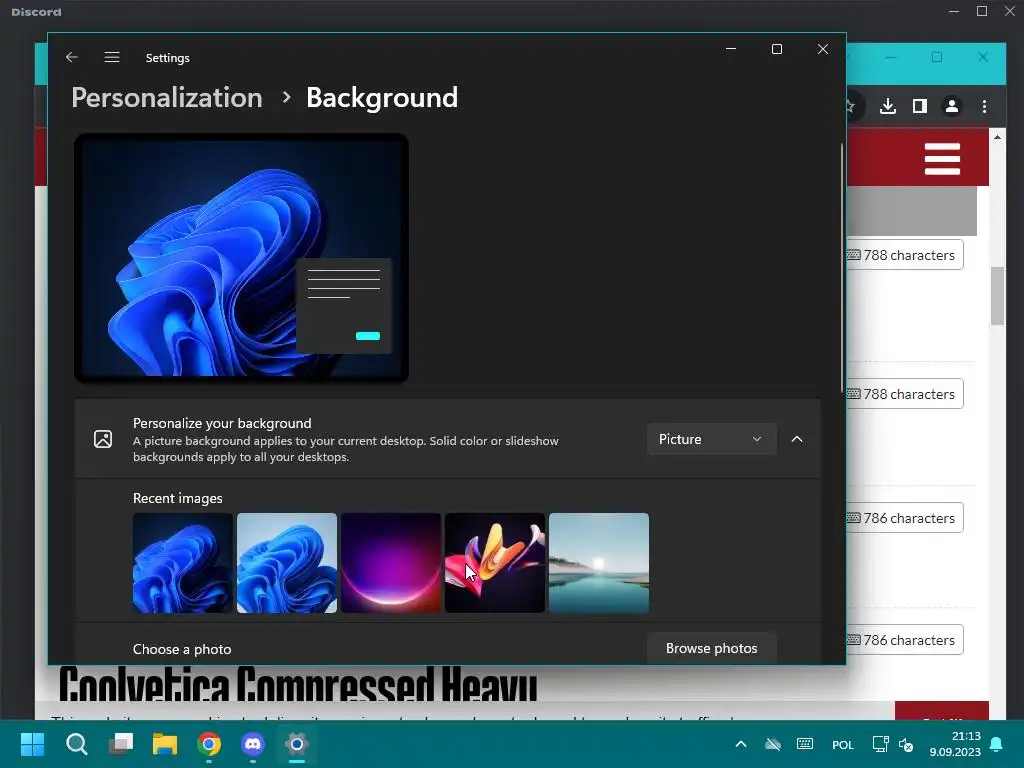Open Chrome three-dot menu
This screenshot has height=768, width=1024.
point(984,106)
